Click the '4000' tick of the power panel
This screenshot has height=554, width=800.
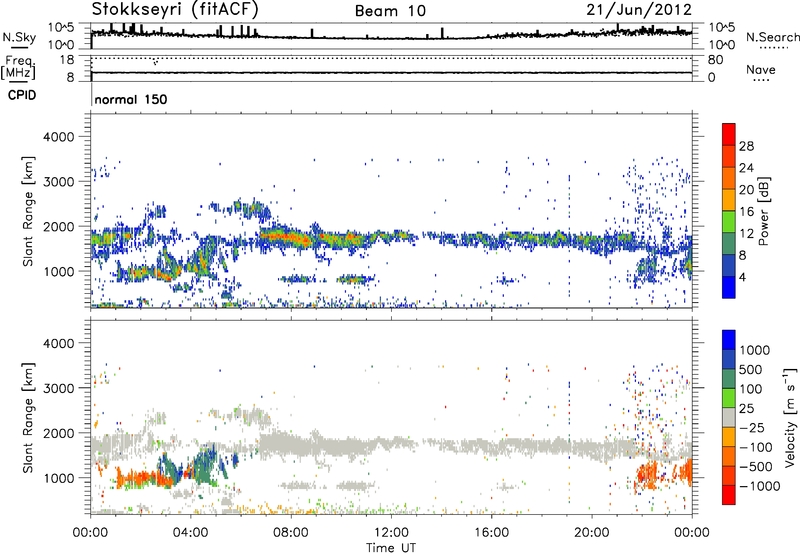58,137
